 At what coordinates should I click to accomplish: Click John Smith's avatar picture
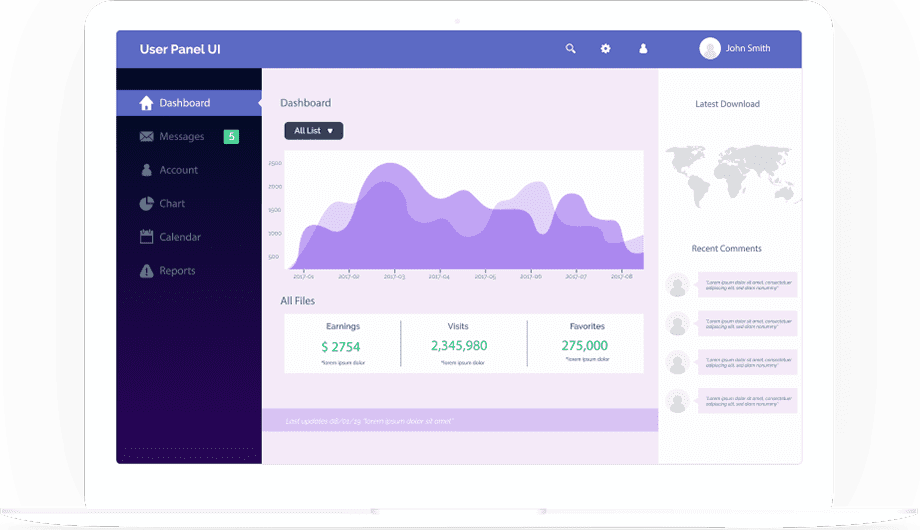pos(710,48)
